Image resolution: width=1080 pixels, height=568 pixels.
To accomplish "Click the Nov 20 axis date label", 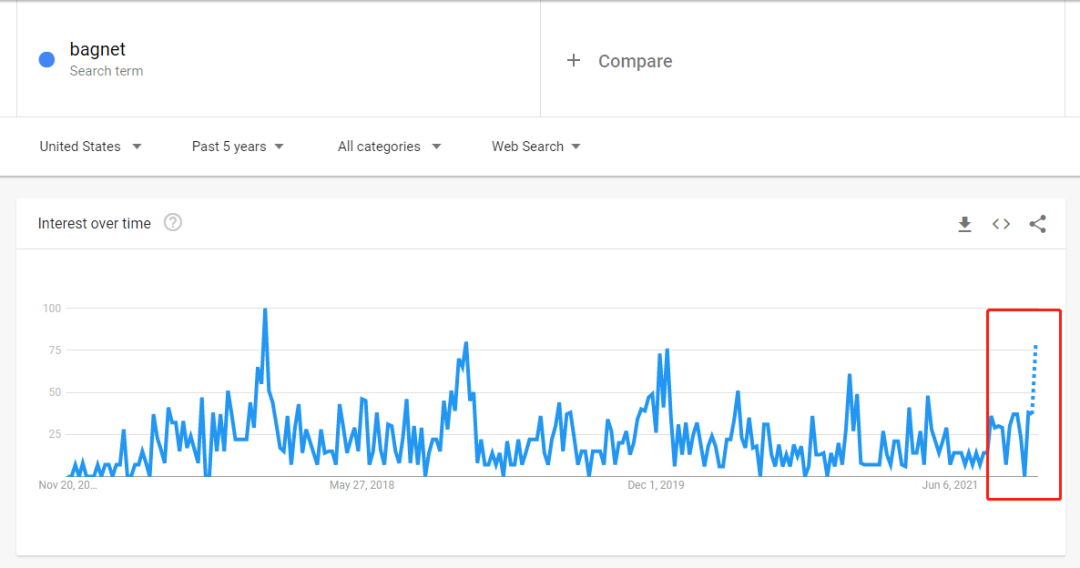I will [x=68, y=485].
